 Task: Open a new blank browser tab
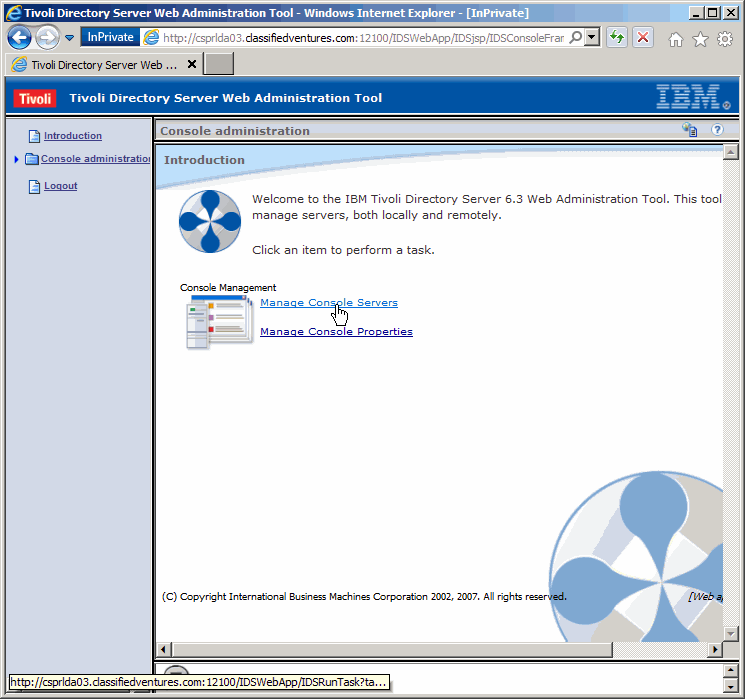click(218, 64)
